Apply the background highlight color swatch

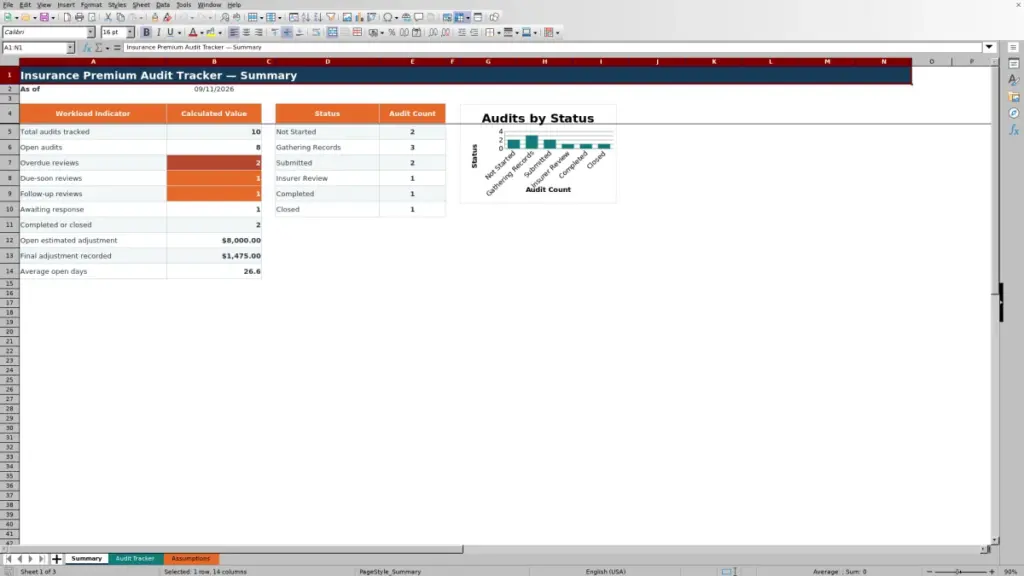[210, 32]
